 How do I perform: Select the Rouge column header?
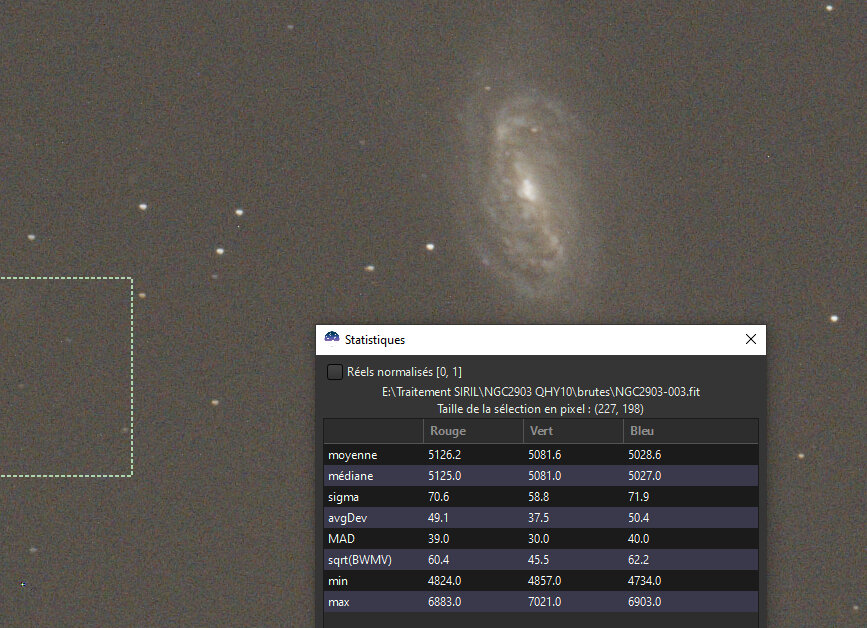click(448, 431)
